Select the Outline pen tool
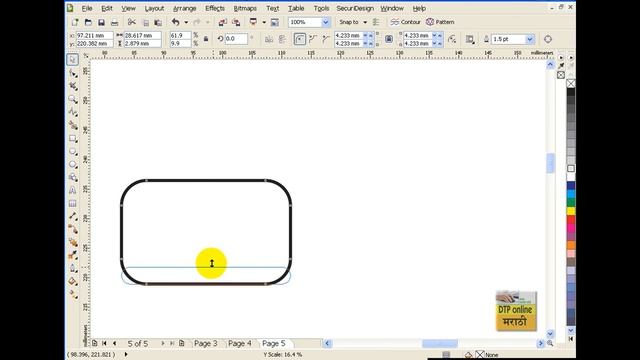This screenshot has height=360, width=640. coord(73,268)
